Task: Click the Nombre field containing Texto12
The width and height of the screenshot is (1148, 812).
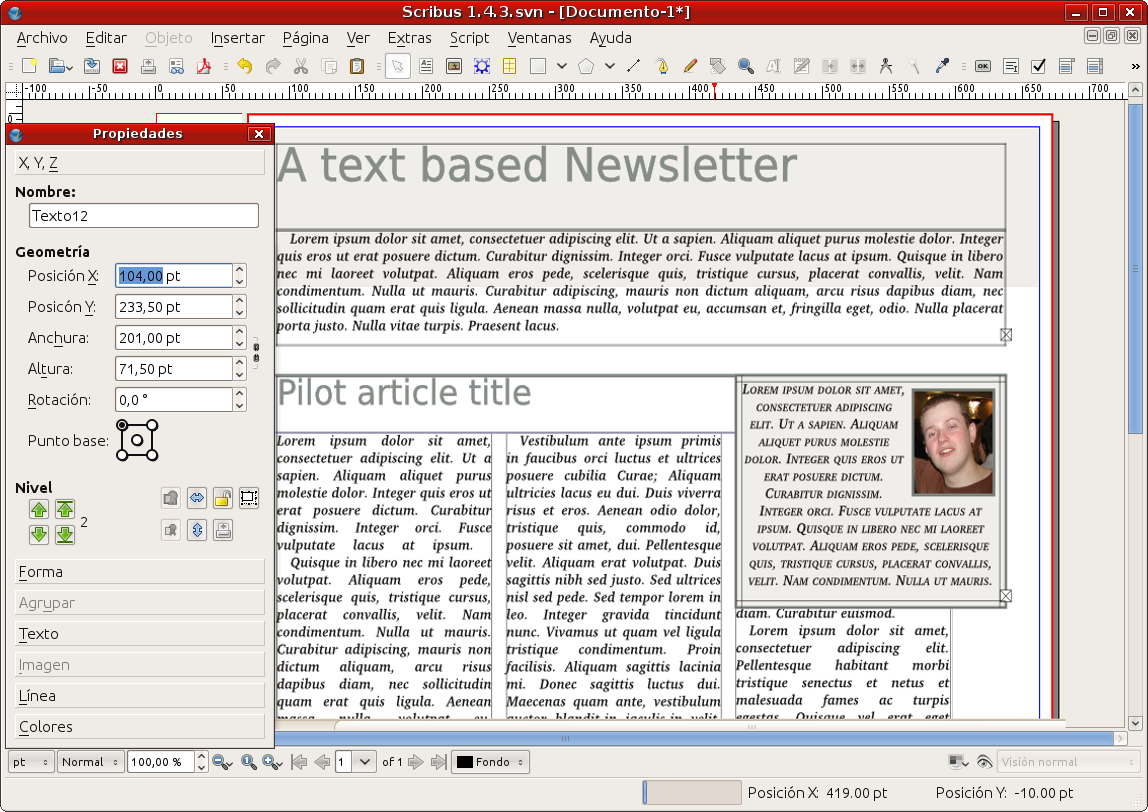Action: pyautogui.click(x=144, y=215)
